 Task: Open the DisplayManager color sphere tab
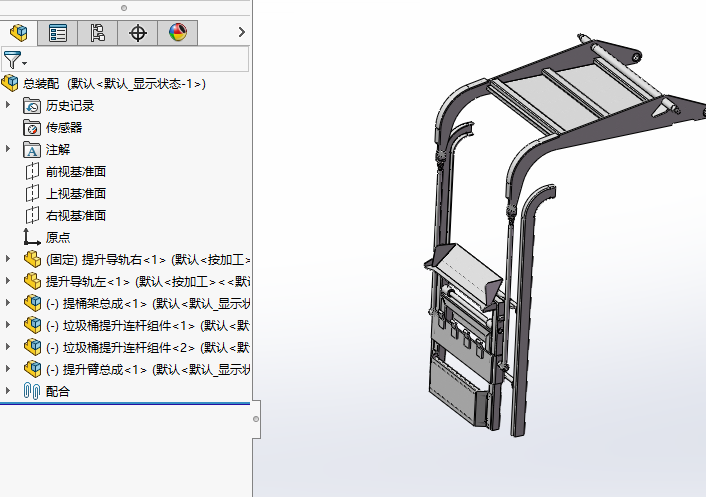click(178, 33)
